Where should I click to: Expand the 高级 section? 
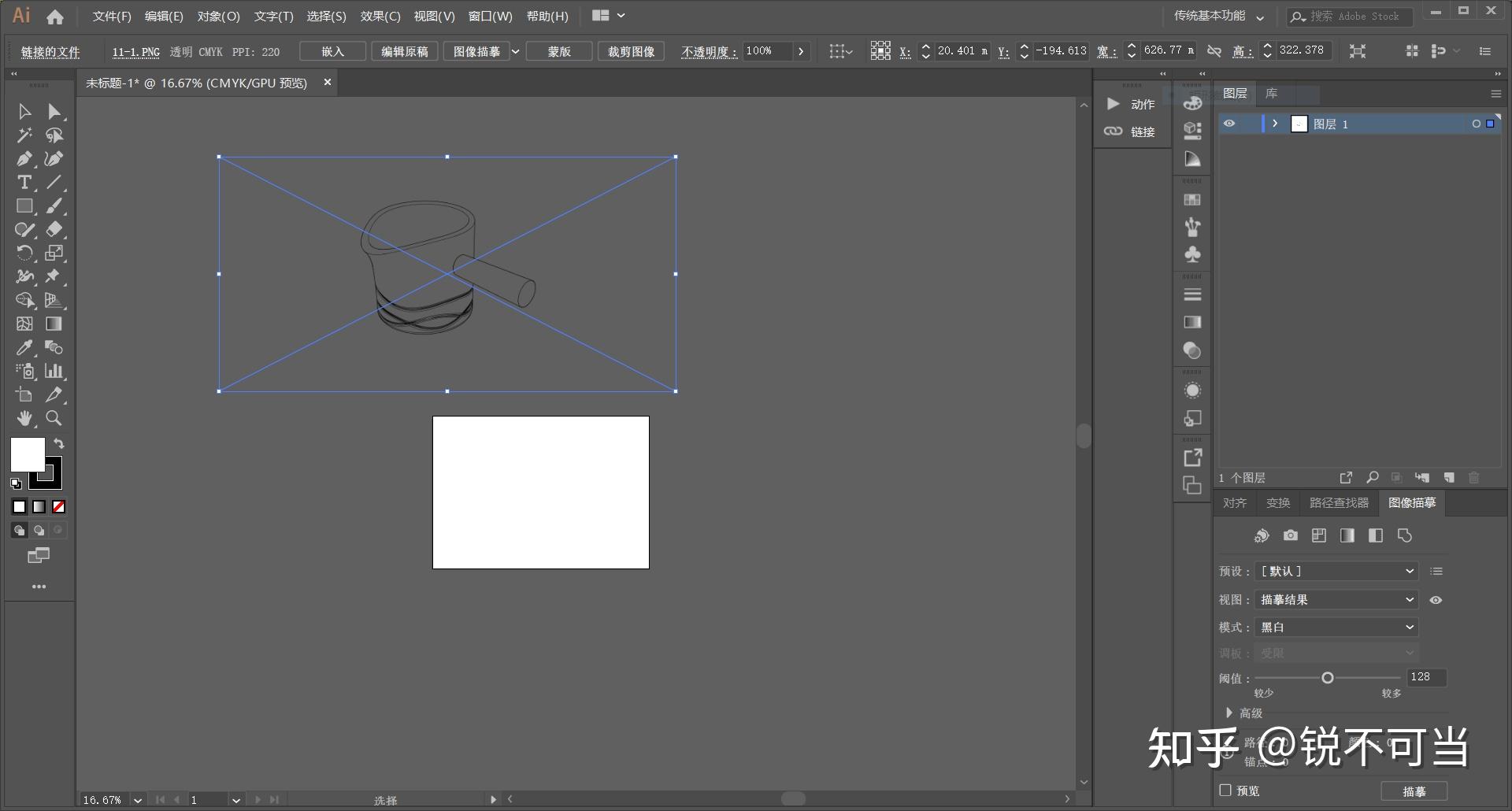point(1229,713)
